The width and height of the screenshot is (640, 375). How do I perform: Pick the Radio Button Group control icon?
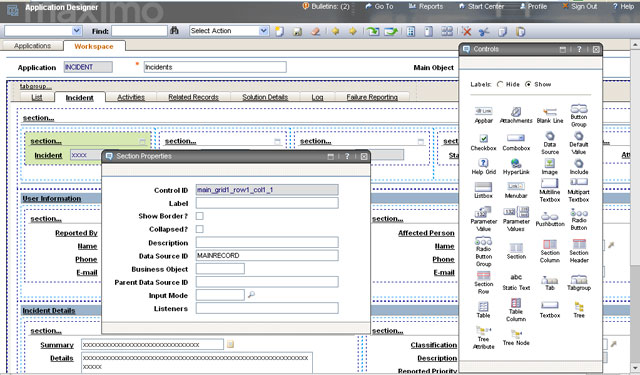pyautogui.click(x=483, y=241)
